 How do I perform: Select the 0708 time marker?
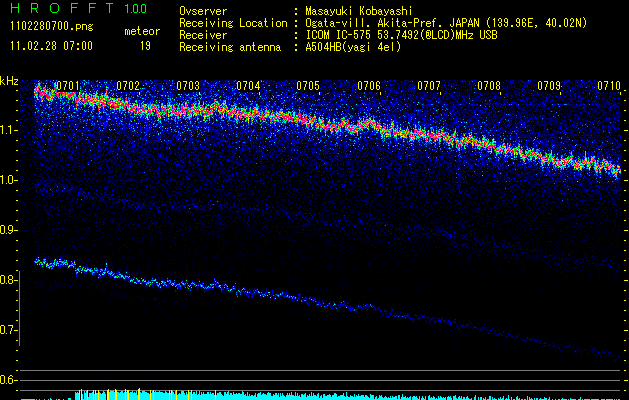pyautogui.click(x=489, y=86)
